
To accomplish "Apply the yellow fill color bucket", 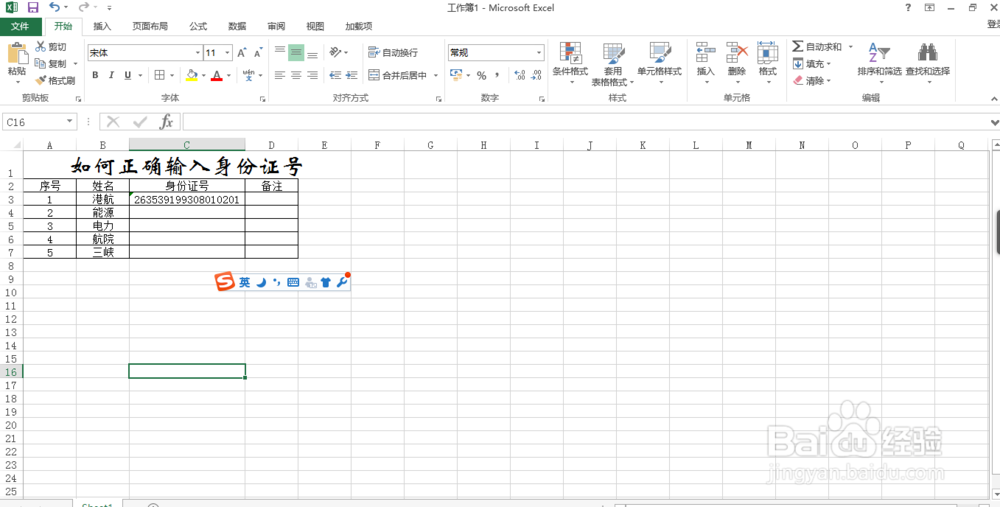I will click(191, 75).
